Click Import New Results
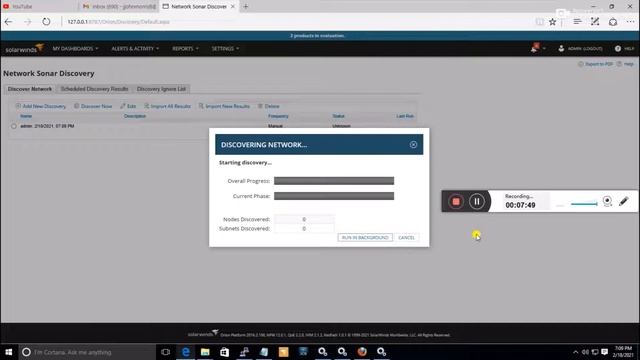Screen dimensions: 640x360 click(224, 106)
